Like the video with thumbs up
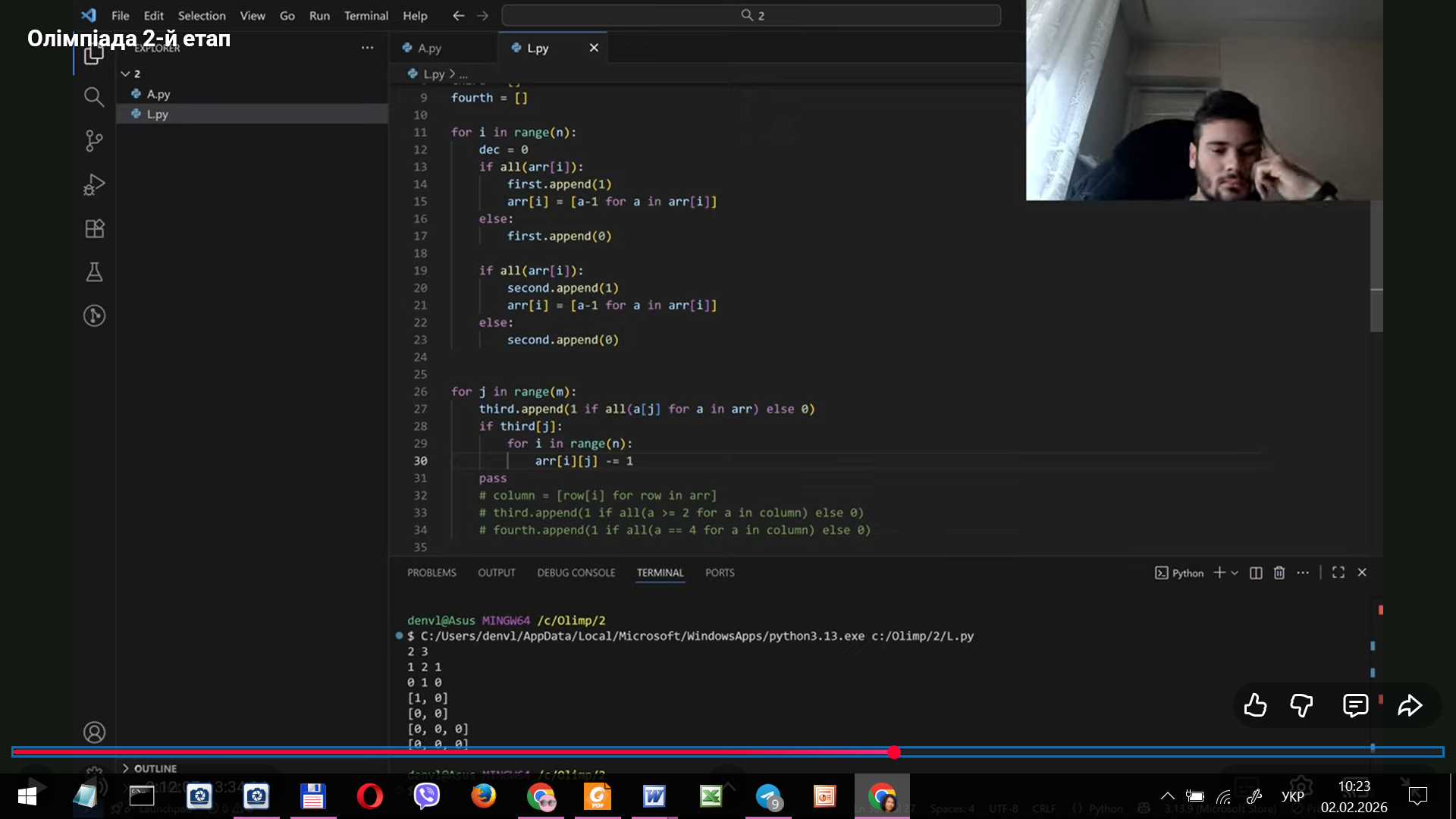This screenshot has width=1456, height=819. [x=1255, y=706]
